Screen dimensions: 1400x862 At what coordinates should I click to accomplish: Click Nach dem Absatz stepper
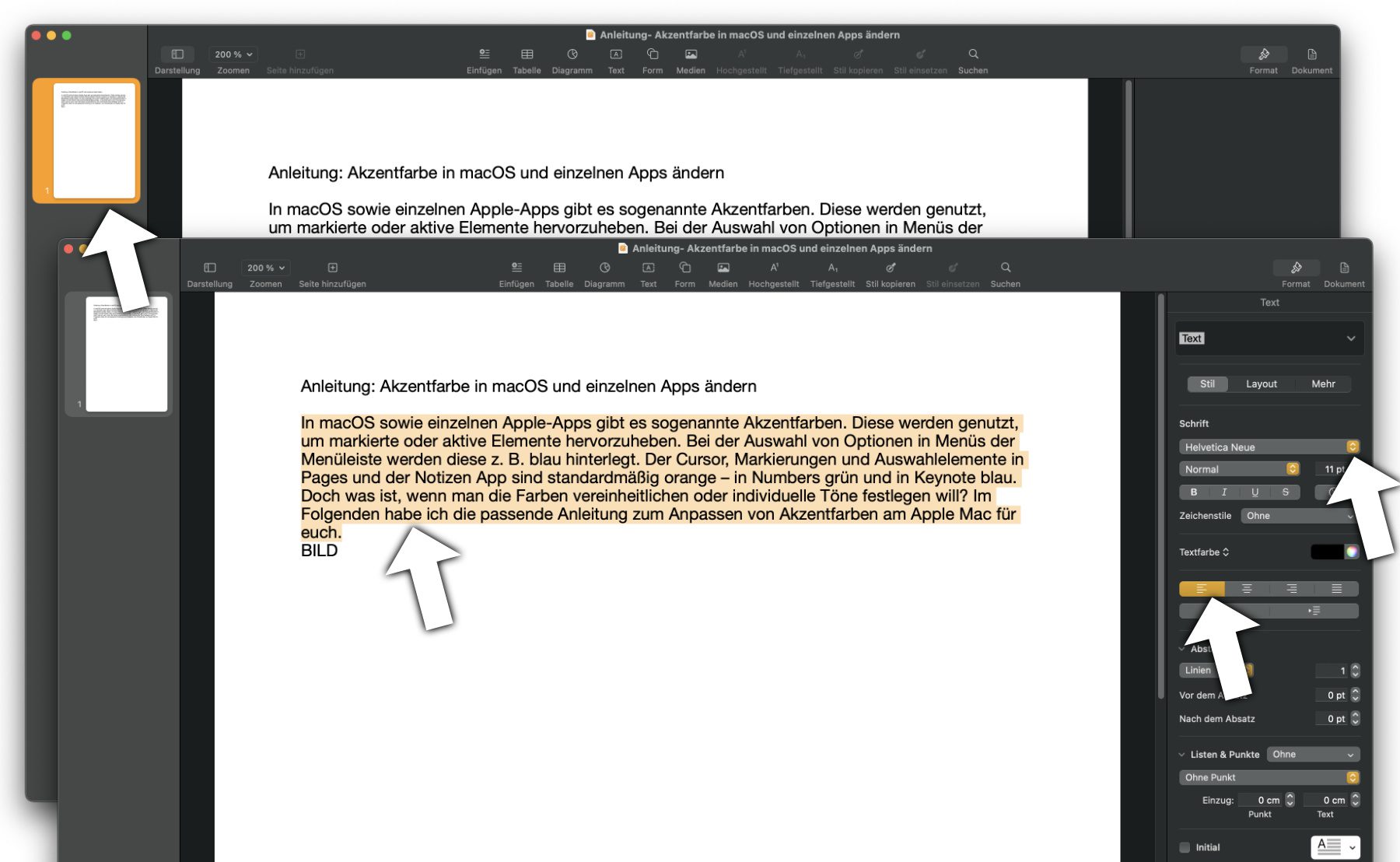[x=1356, y=719]
